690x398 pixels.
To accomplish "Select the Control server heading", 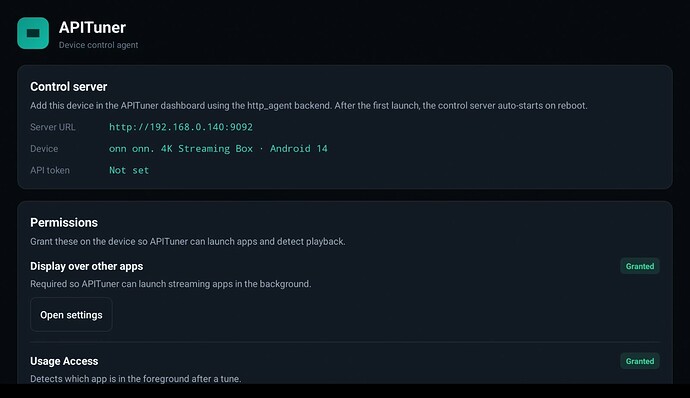I will point(69,87).
